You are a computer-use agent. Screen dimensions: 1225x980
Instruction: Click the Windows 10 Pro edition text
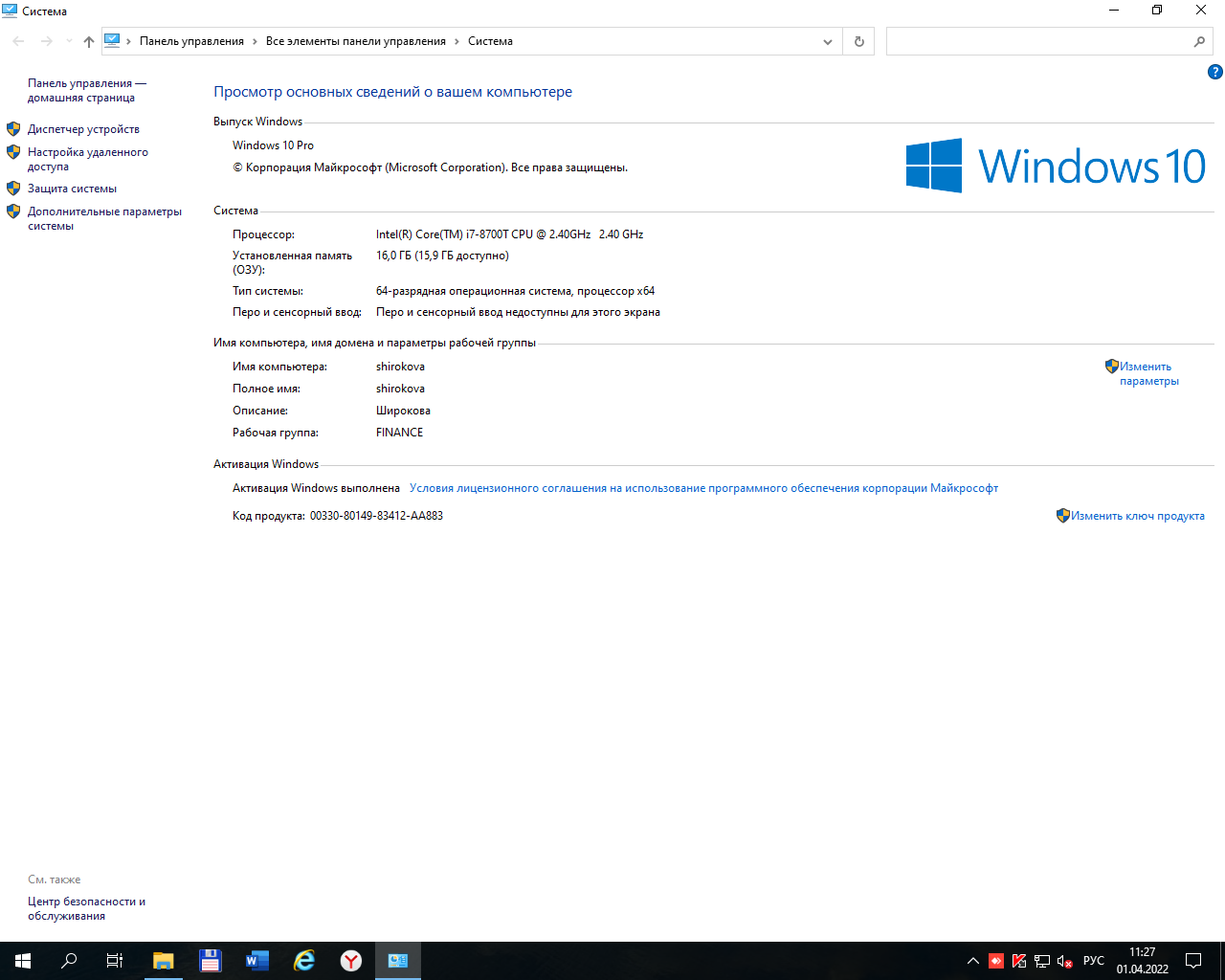tap(273, 145)
